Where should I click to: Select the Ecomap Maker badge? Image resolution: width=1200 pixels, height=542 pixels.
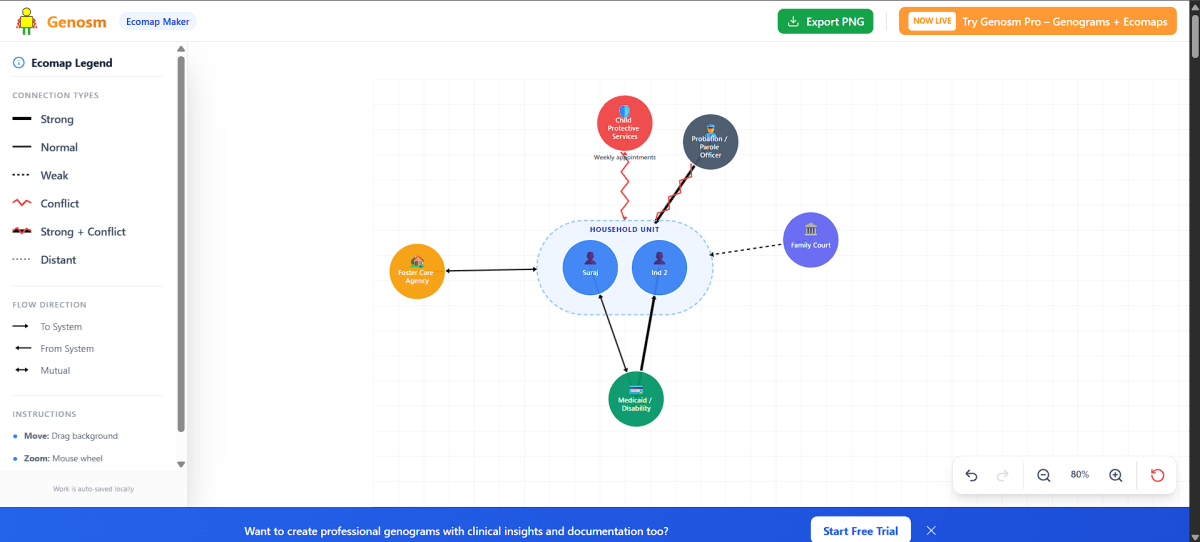point(158,21)
